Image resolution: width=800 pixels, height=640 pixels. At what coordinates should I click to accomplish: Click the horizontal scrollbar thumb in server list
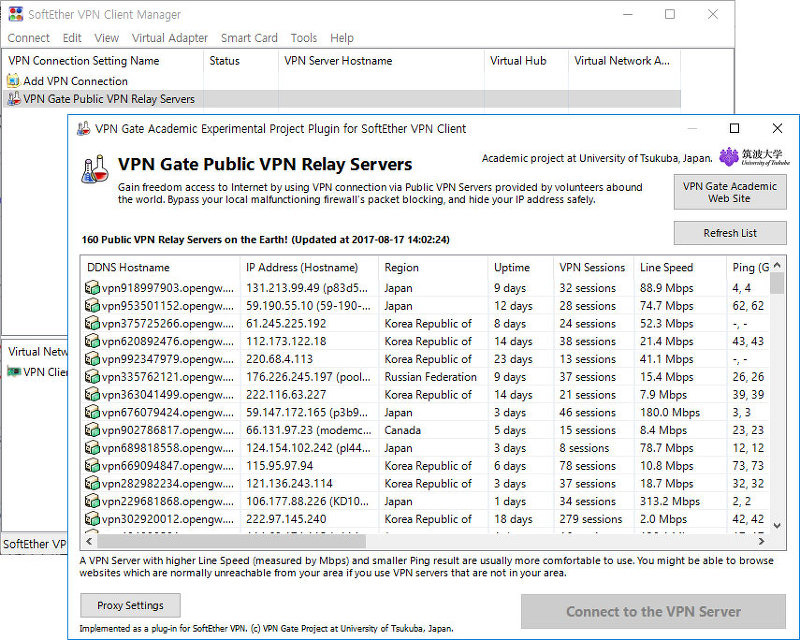tap(231, 540)
